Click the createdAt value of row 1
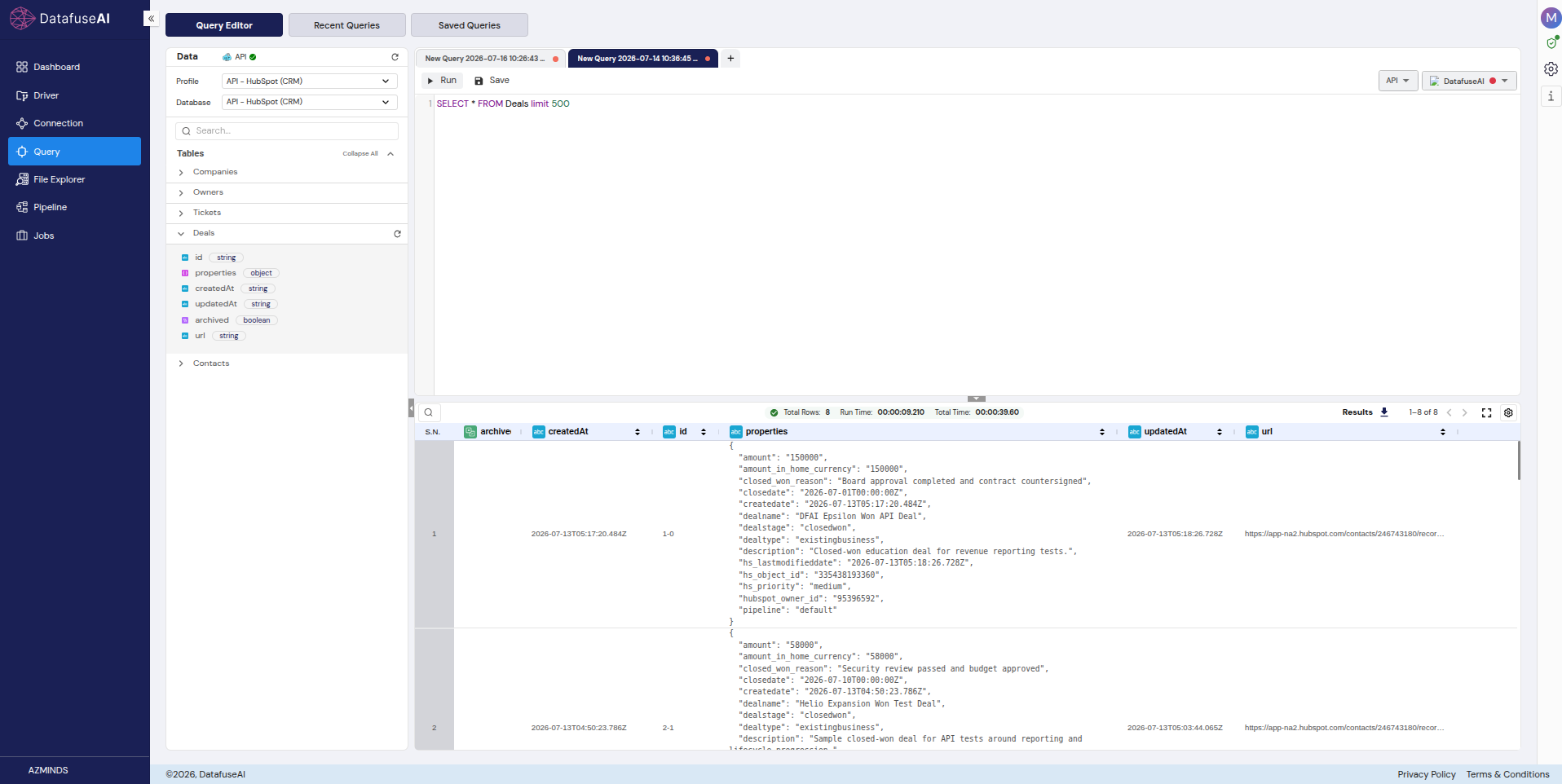This screenshot has width=1562, height=784. (x=579, y=534)
